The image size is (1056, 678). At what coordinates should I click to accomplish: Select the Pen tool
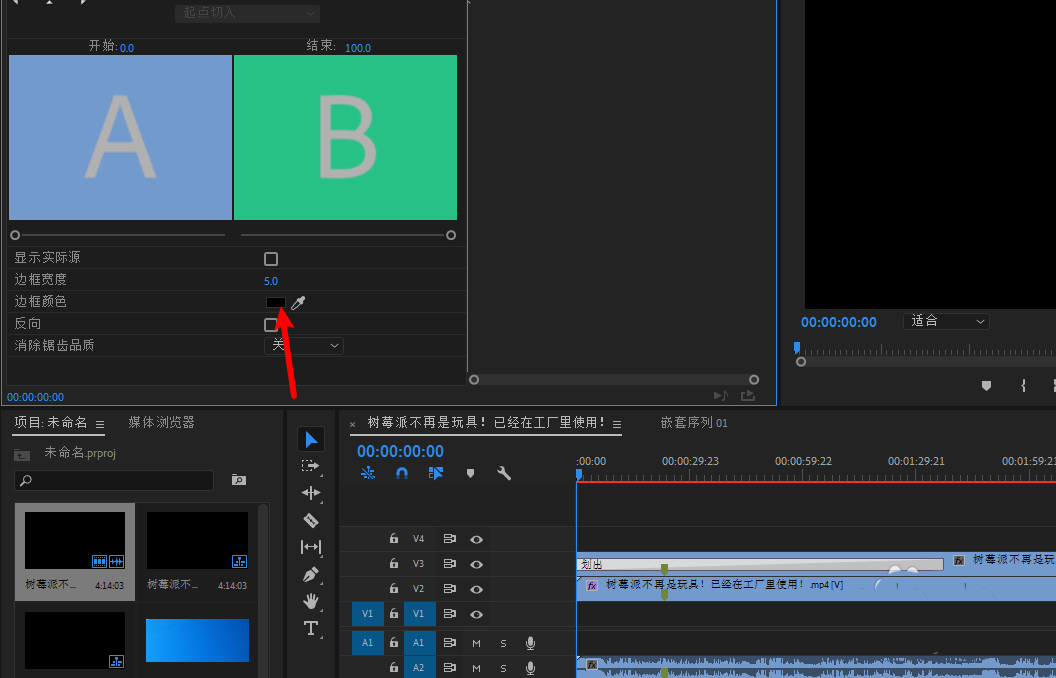311,575
